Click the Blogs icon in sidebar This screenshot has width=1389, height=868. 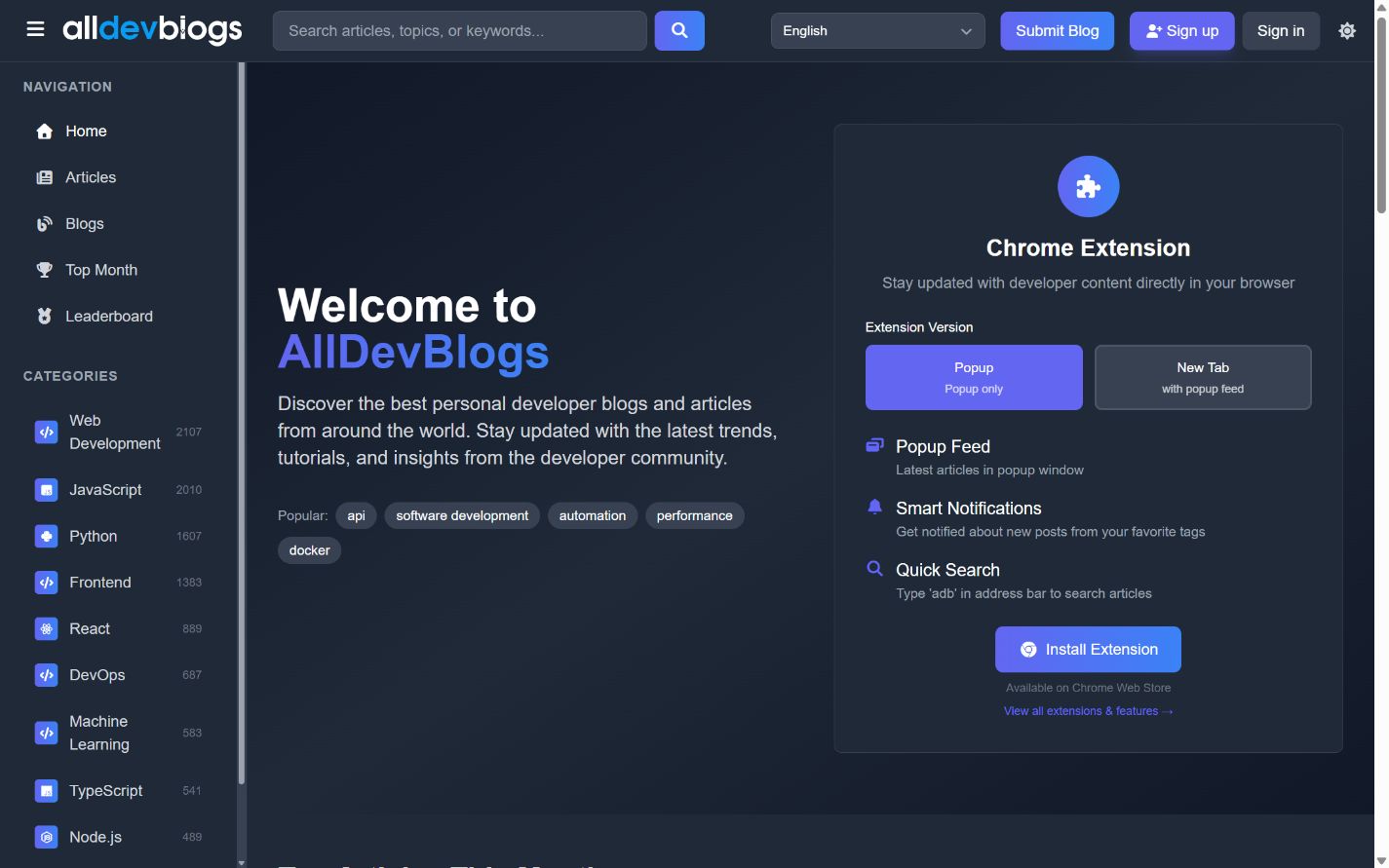[x=44, y=224]
